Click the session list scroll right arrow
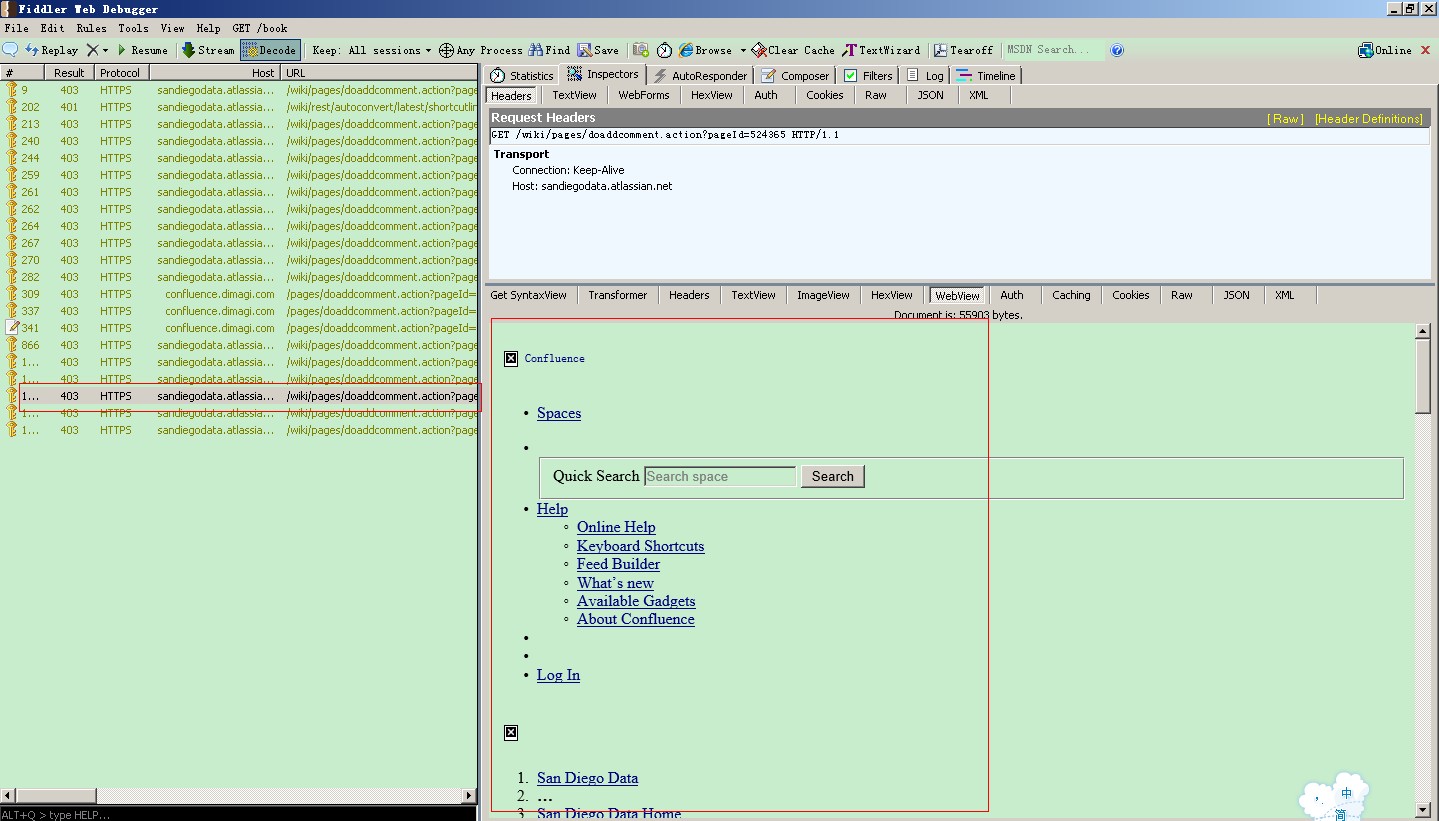This screenshot has width=1439, height=821. coord(470,796)
